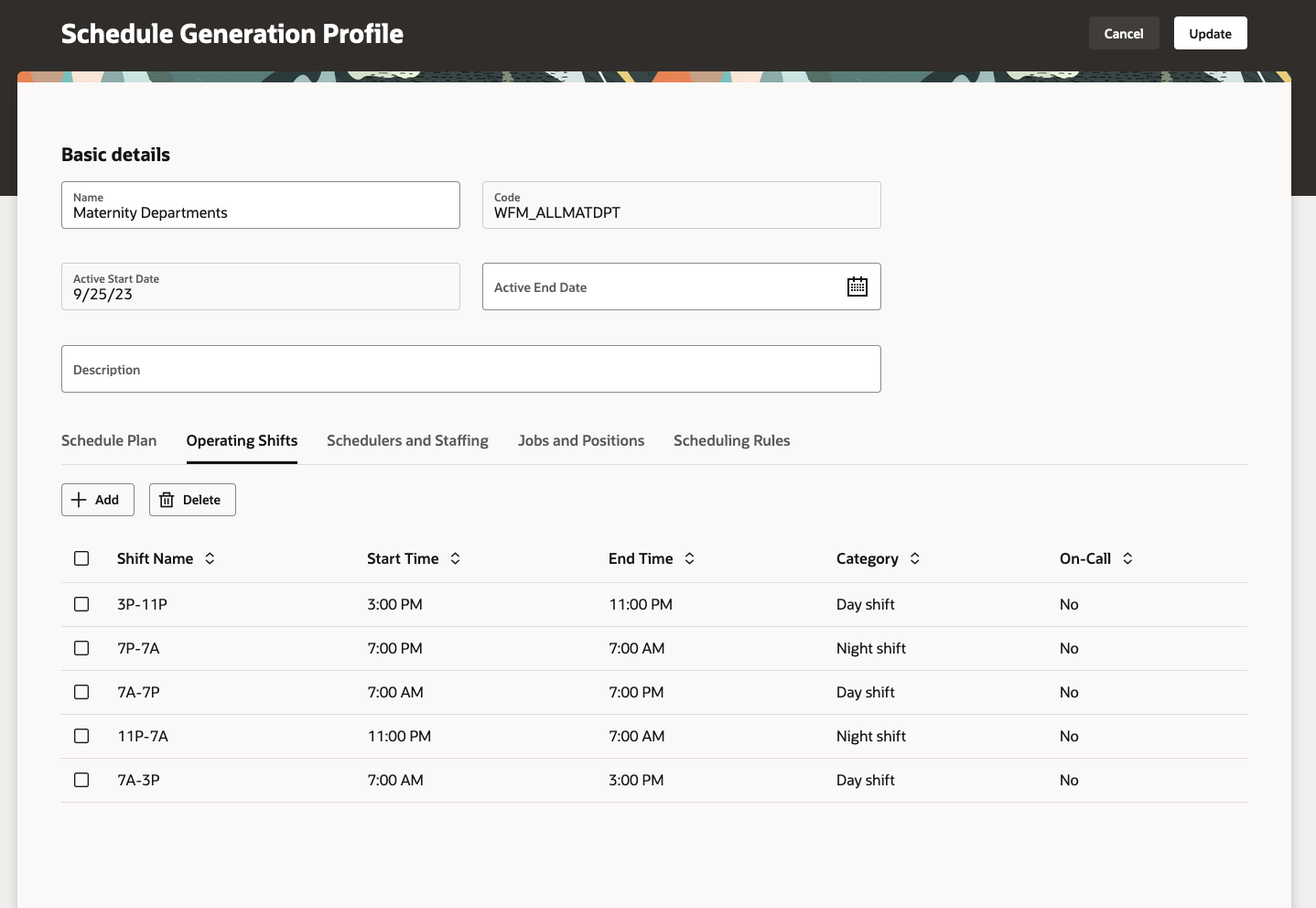This screenshot has width=1316, height=908.
Task: Open the Jobs and Positions tab
Action: 581,440
